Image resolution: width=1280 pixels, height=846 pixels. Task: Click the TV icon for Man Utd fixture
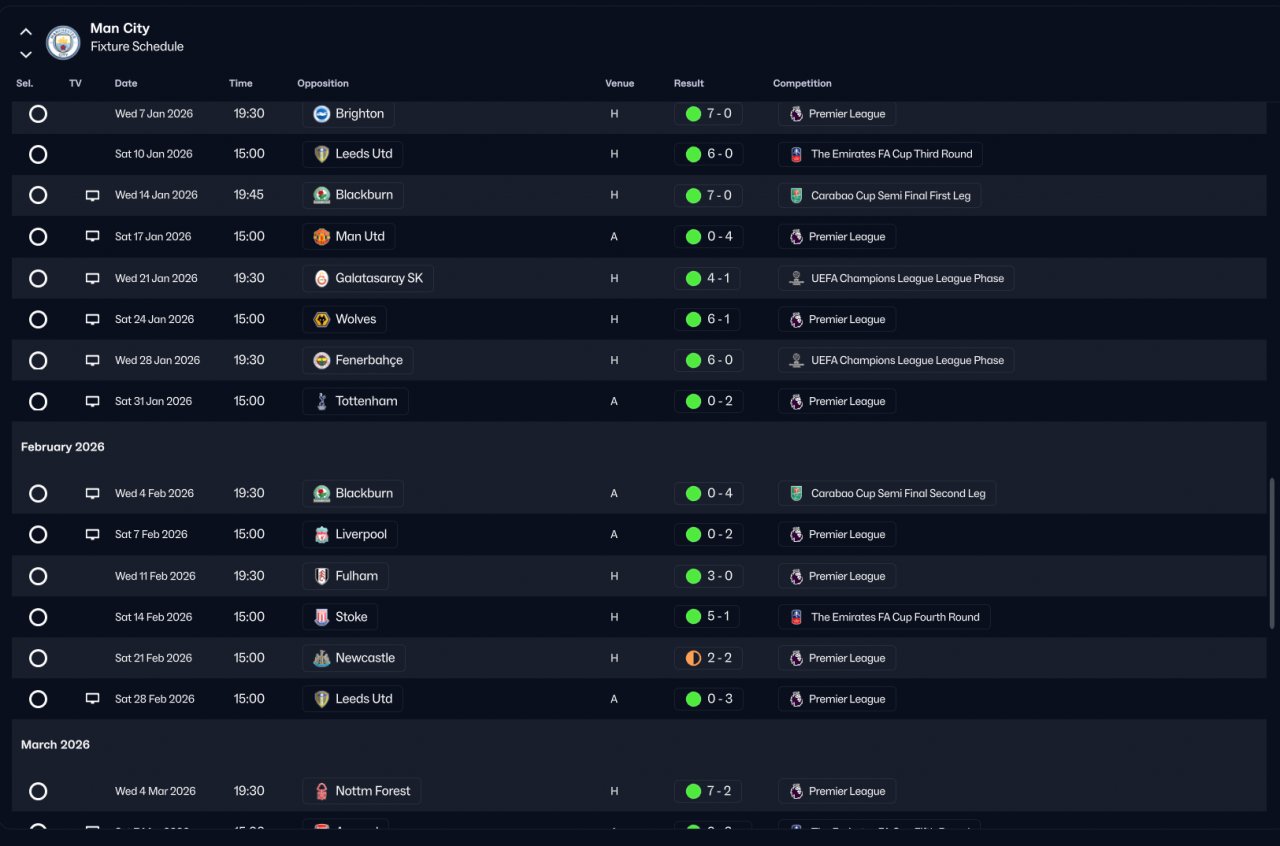[x=92, y=237]
